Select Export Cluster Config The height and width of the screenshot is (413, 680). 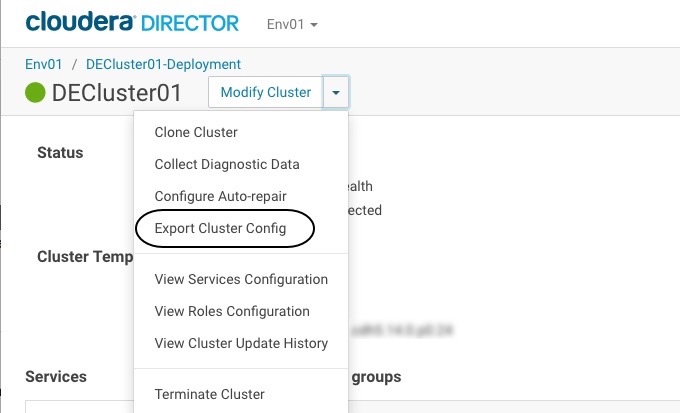click(x=220, y=228)
